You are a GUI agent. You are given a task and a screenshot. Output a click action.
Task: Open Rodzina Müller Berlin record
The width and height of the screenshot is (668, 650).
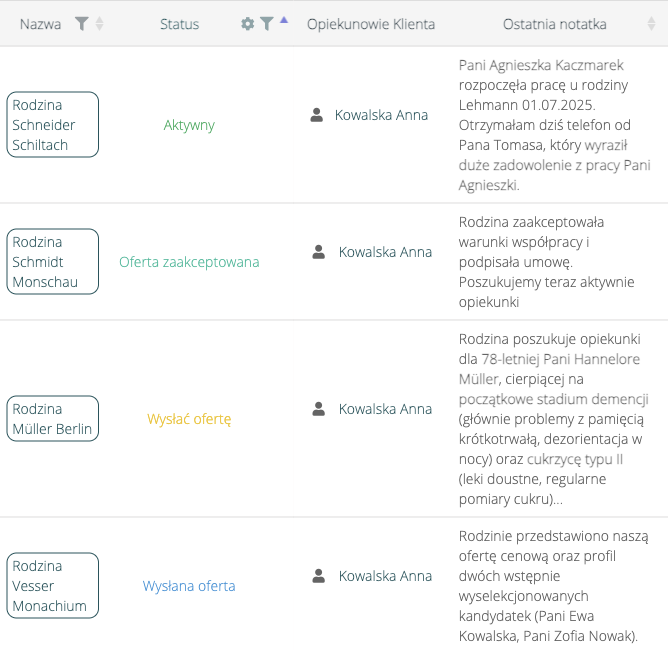(x=53, y=419)
